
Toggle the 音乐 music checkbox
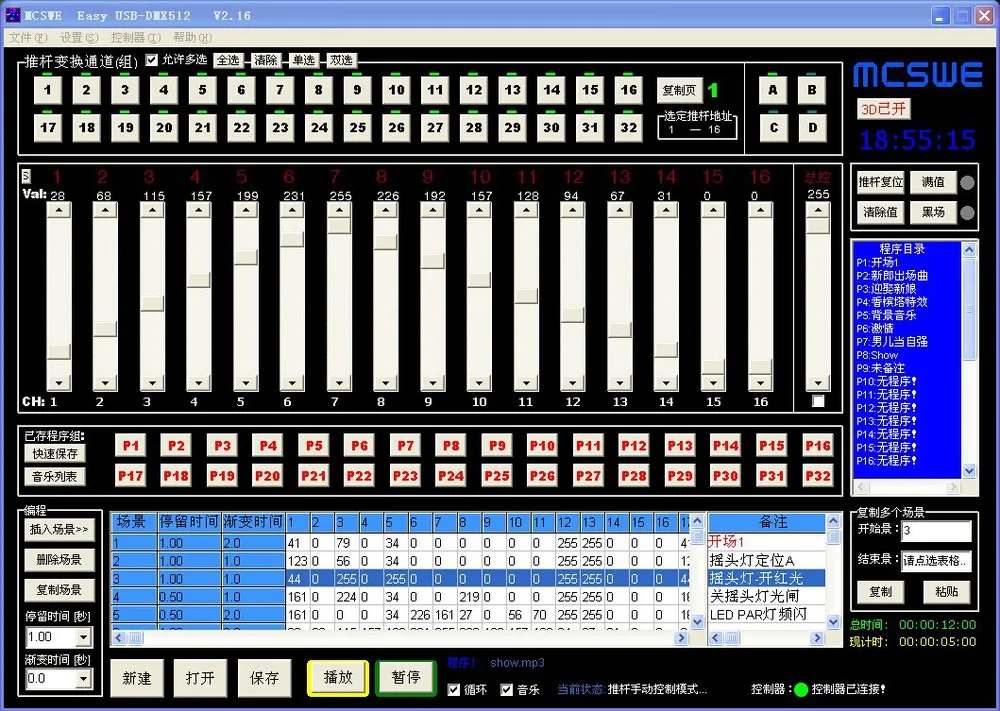click(506, 690)
